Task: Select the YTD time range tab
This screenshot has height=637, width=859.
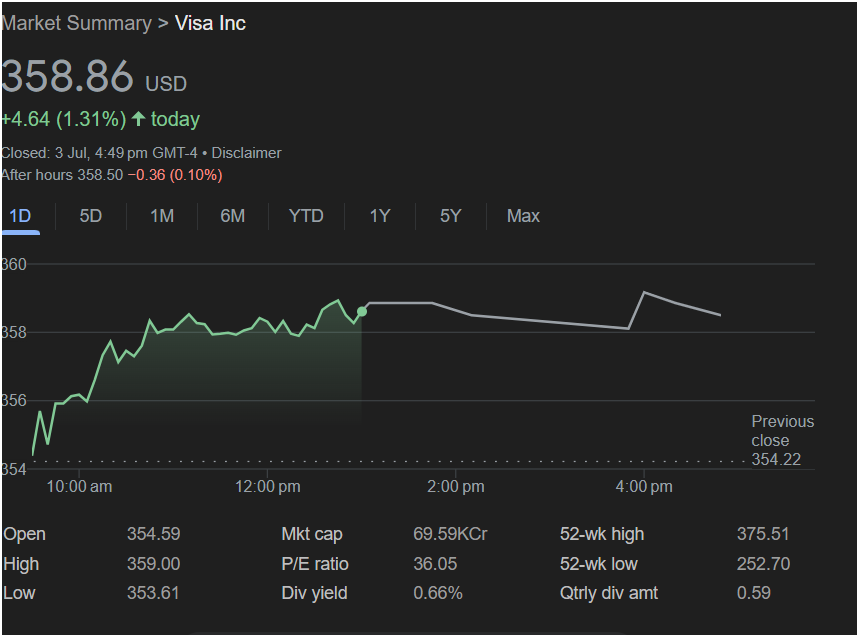Action: [306, 216]
